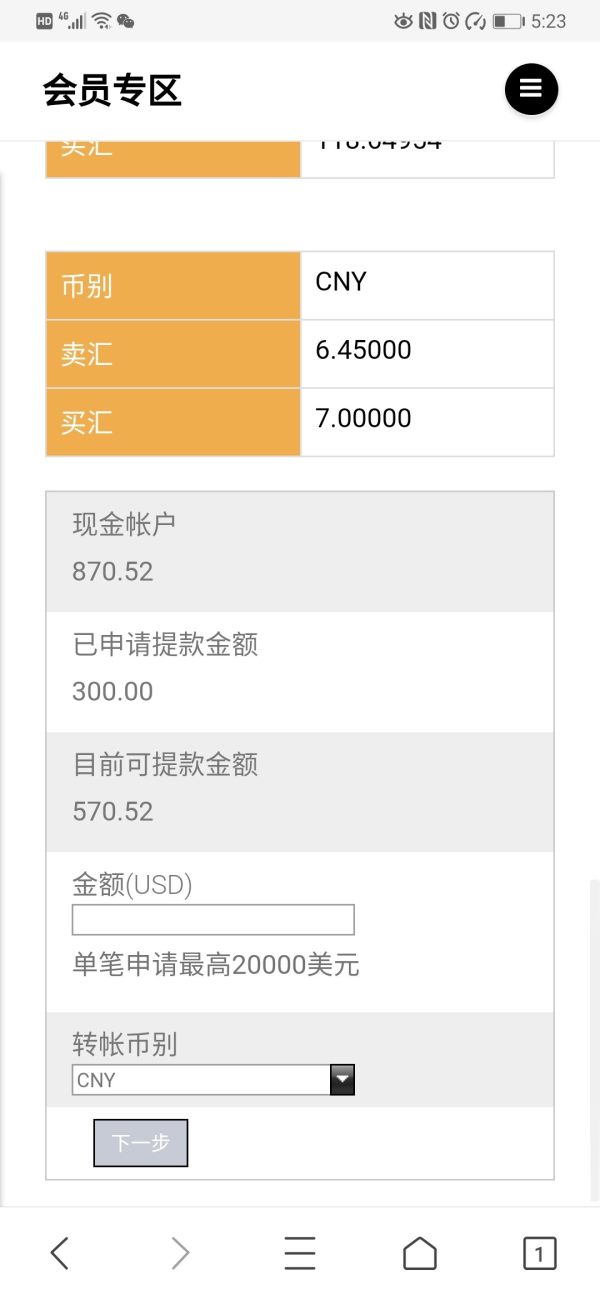
Task: Open the browser three-line menu
Action: click(x=300, y=1252)
